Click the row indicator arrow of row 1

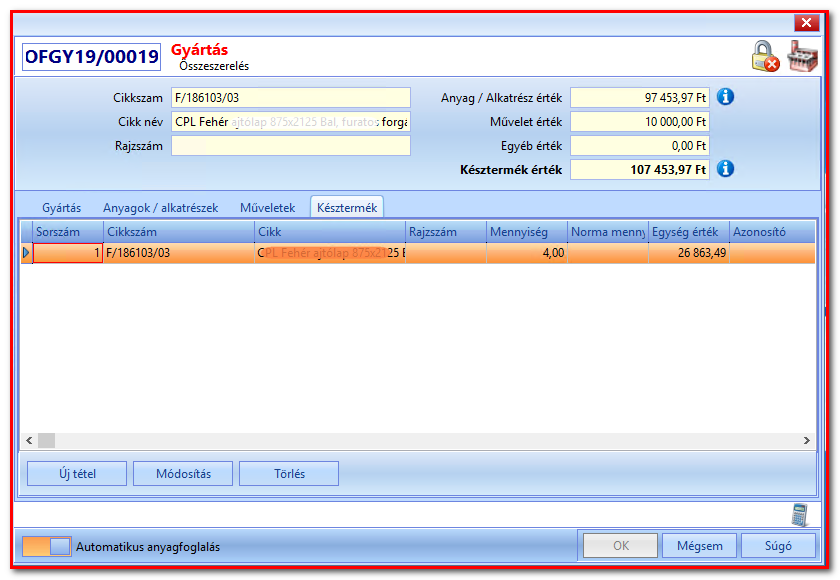click(x=26, y=253)
